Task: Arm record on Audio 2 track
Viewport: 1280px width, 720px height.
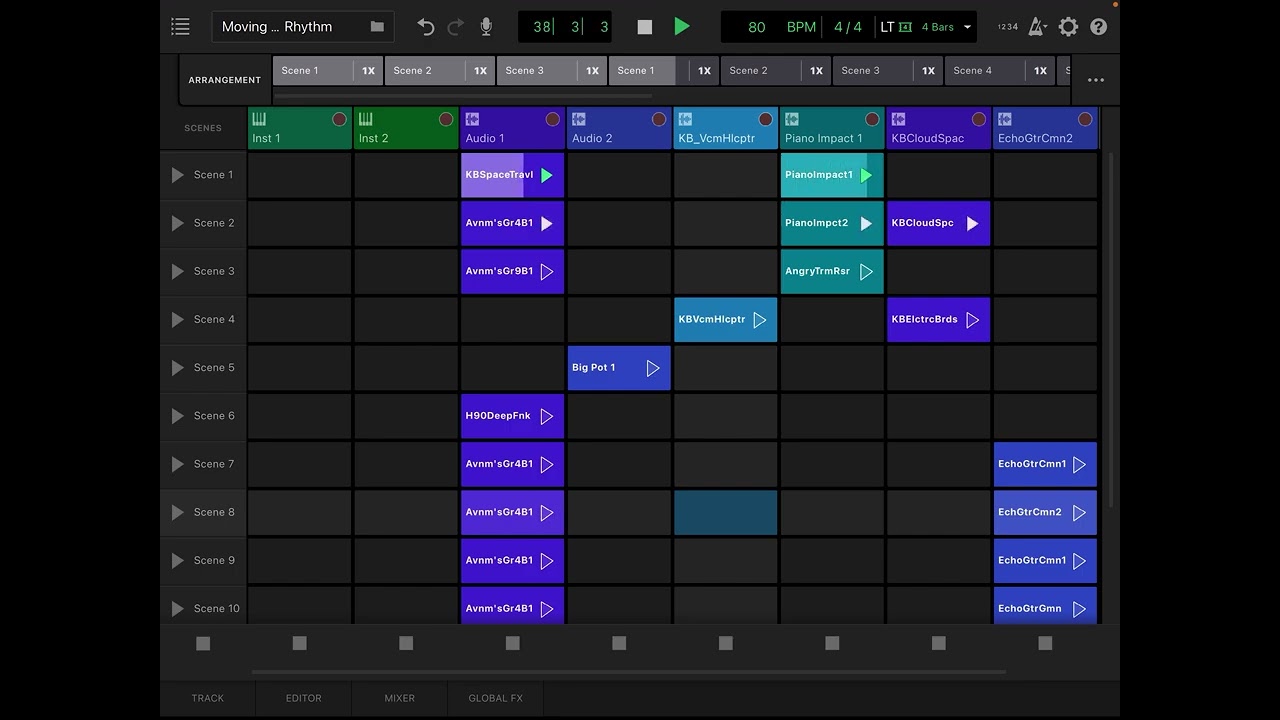Action: pos(659,119)
